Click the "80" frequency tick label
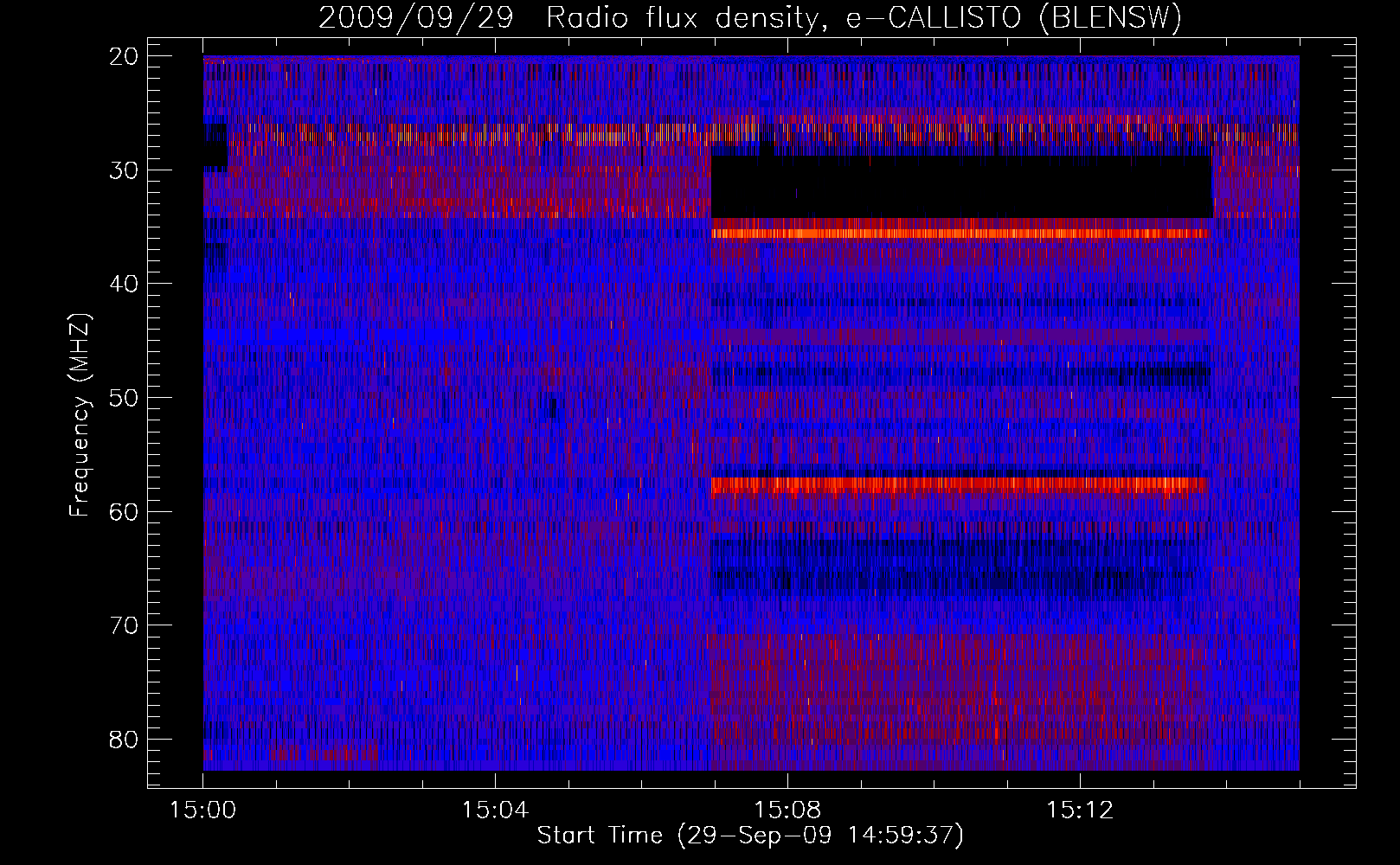 tap(125, 740)
